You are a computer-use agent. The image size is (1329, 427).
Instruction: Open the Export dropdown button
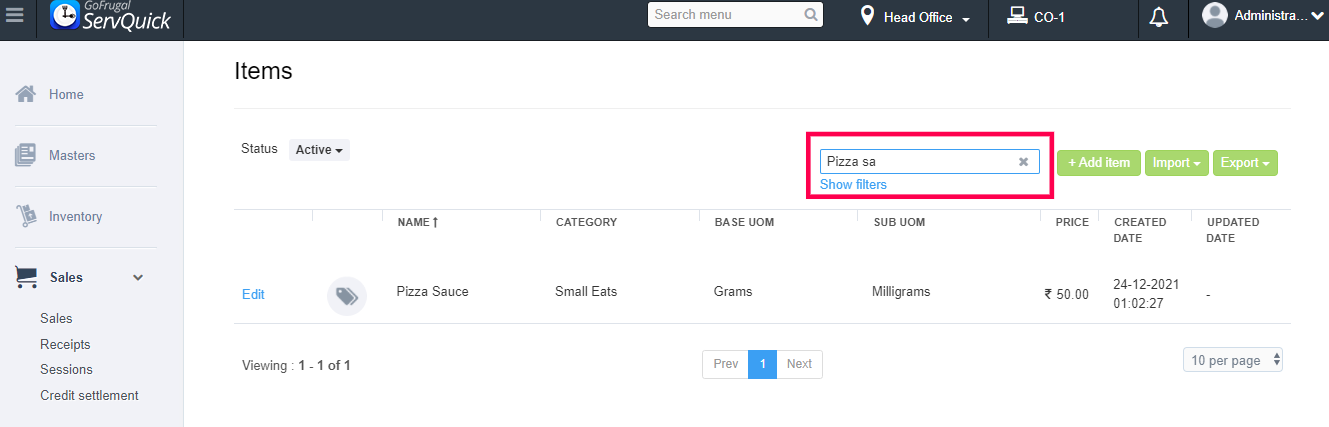1245,163
